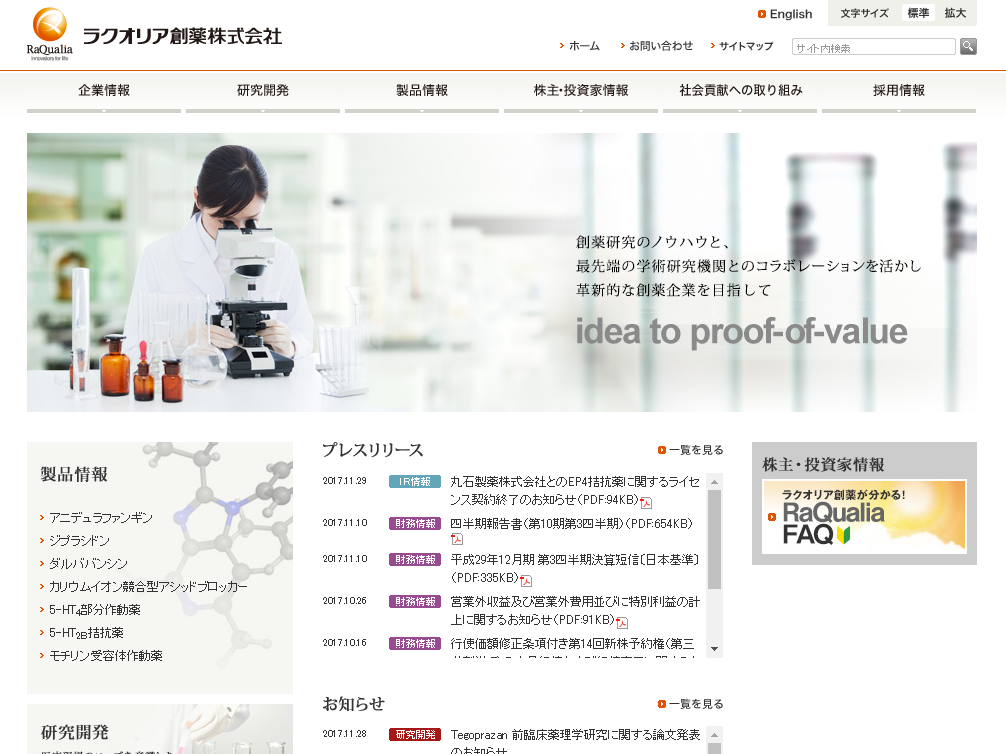Open the 平成29年12月期 第3四半期決算短信 release

(575, 569)
